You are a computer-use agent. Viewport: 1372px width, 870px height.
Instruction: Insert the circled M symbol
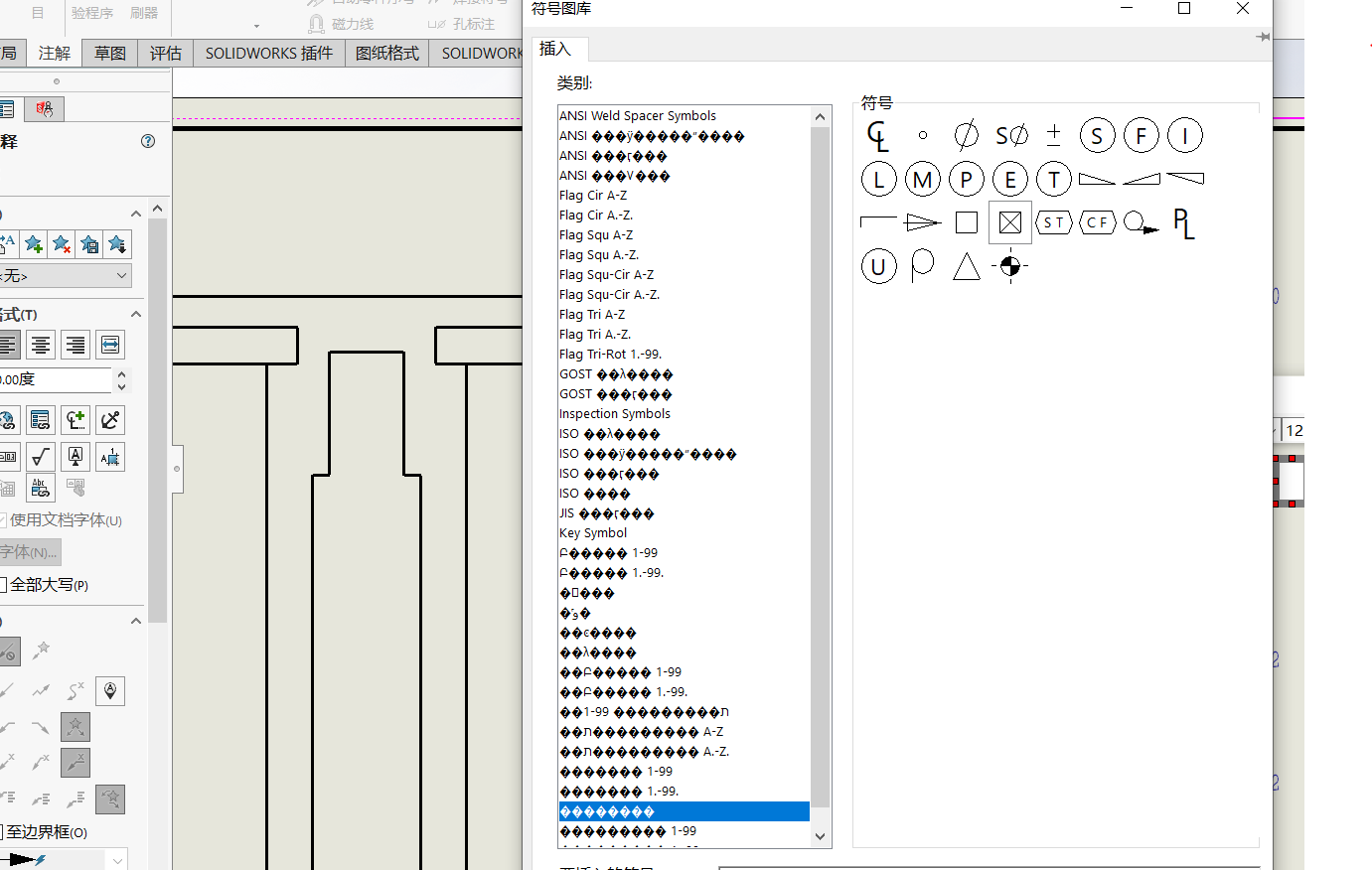[923, 179]
